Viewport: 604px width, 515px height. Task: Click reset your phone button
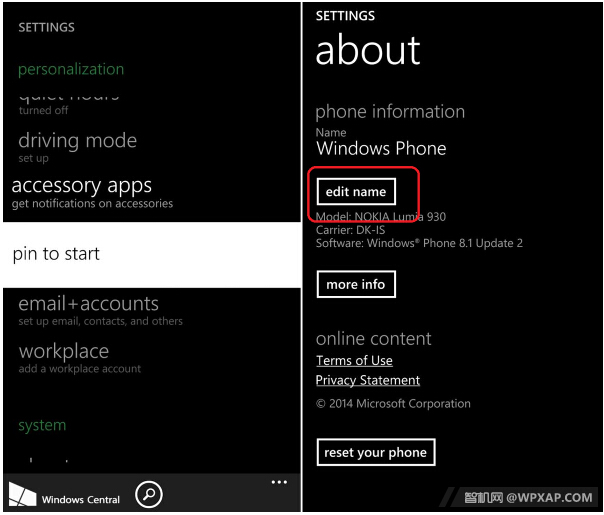[x=376, y=452]
